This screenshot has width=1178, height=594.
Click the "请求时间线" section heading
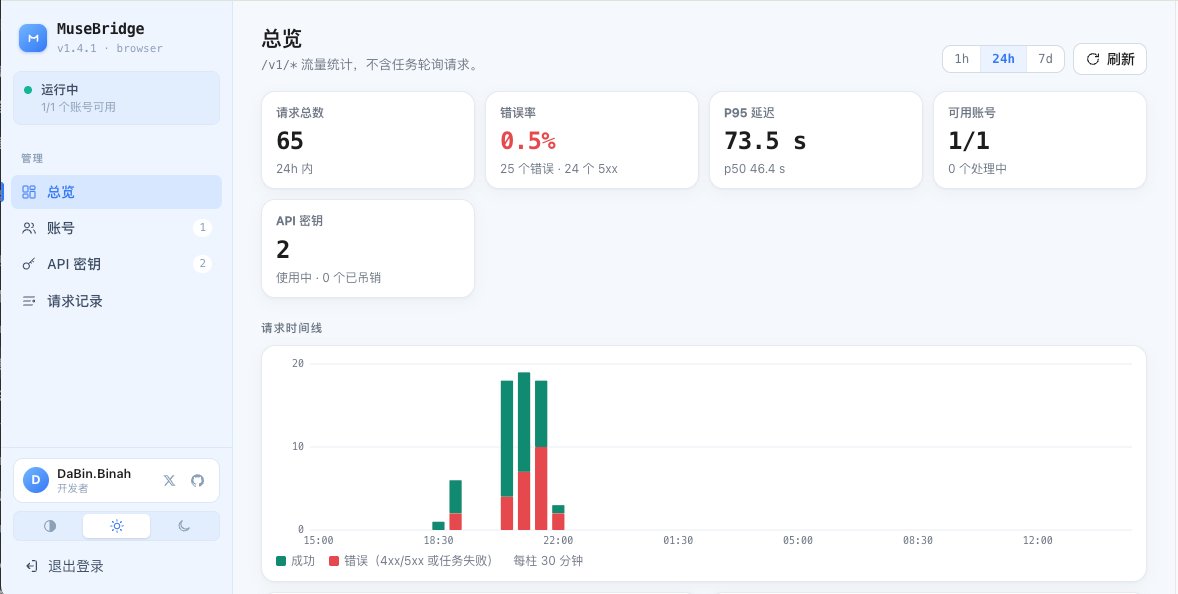click(291, 328)
